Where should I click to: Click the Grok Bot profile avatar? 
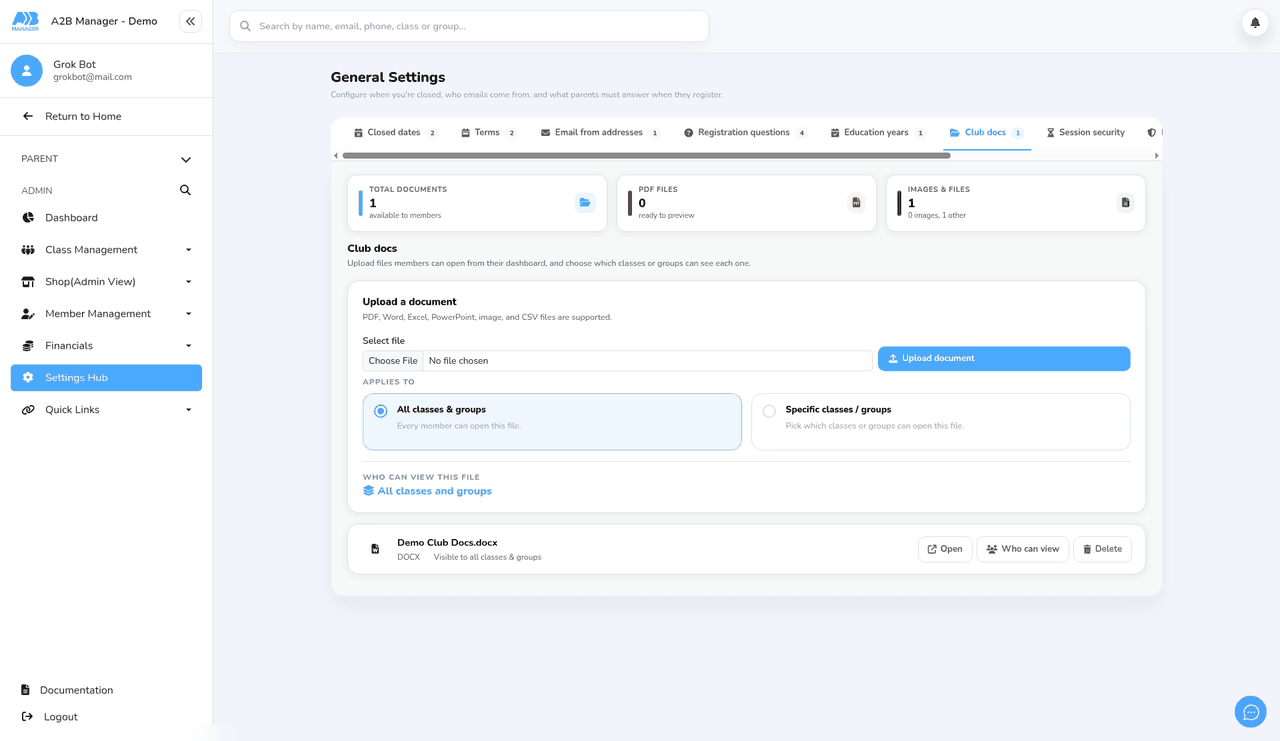[x=27, y=70]
